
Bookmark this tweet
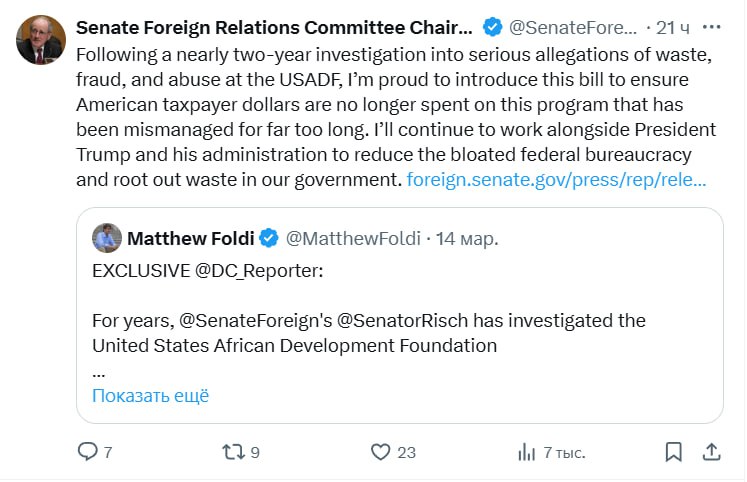(673, 452)
